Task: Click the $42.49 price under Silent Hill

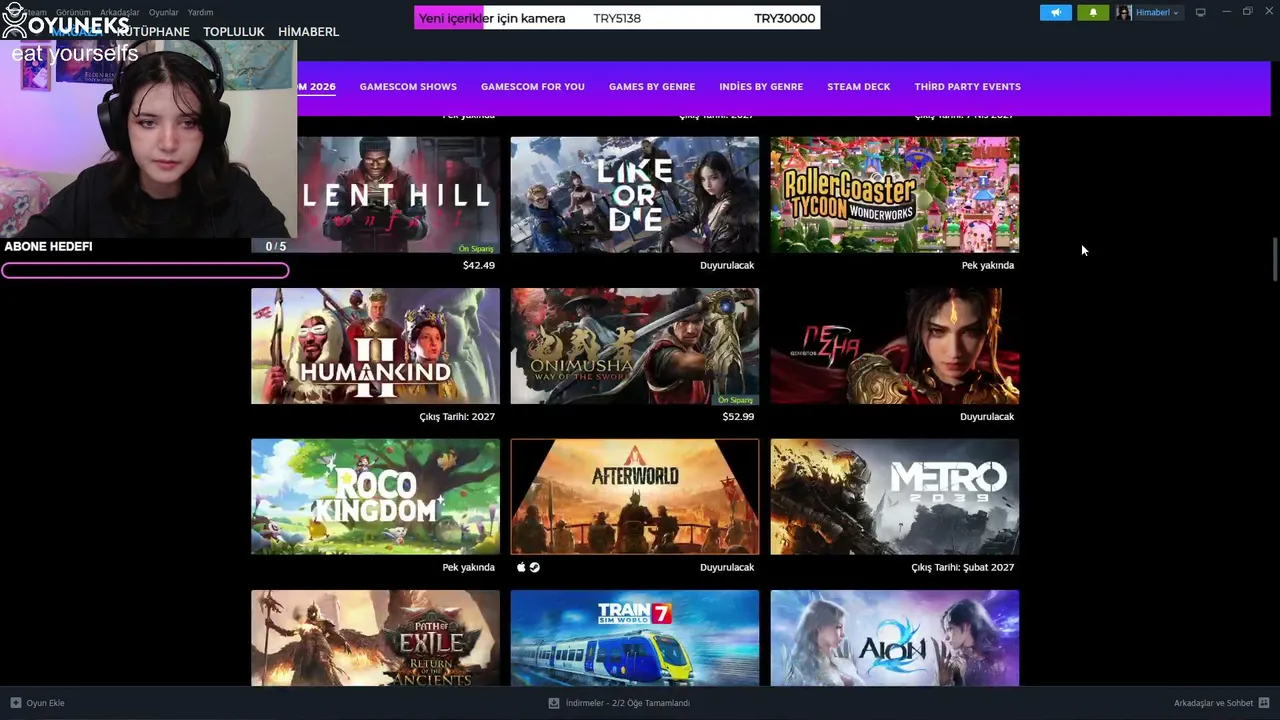Action: (x=479, y=265)
